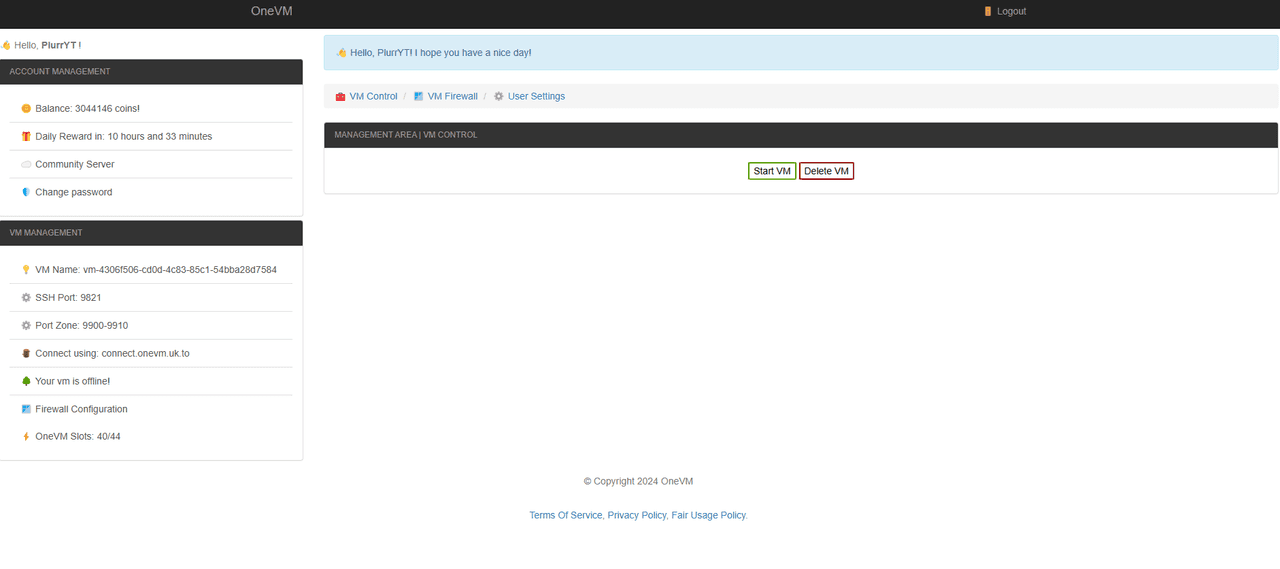
Task: Click the Hello PlurrYT sidebar greeting text
Action: (x=47, y=45)
